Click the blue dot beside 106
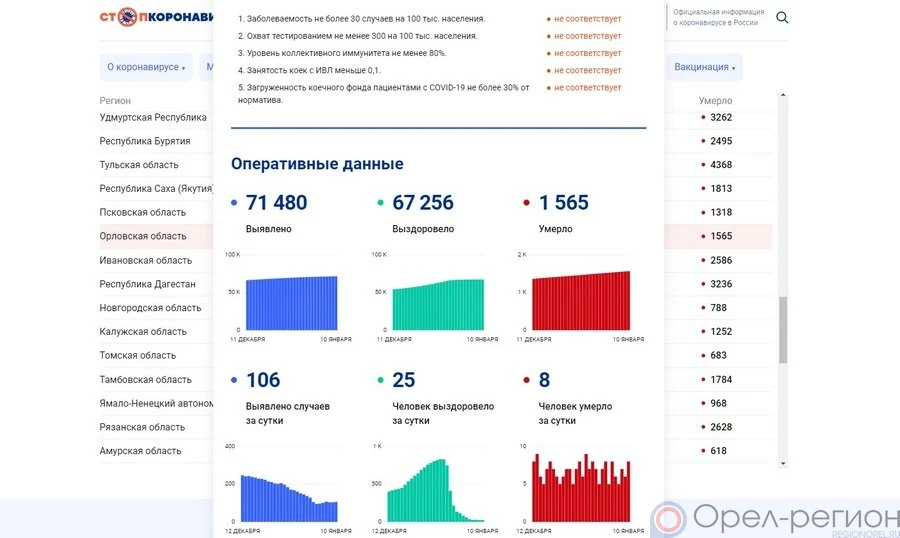This screenshot has width=900, height=538. click(234, 381)
